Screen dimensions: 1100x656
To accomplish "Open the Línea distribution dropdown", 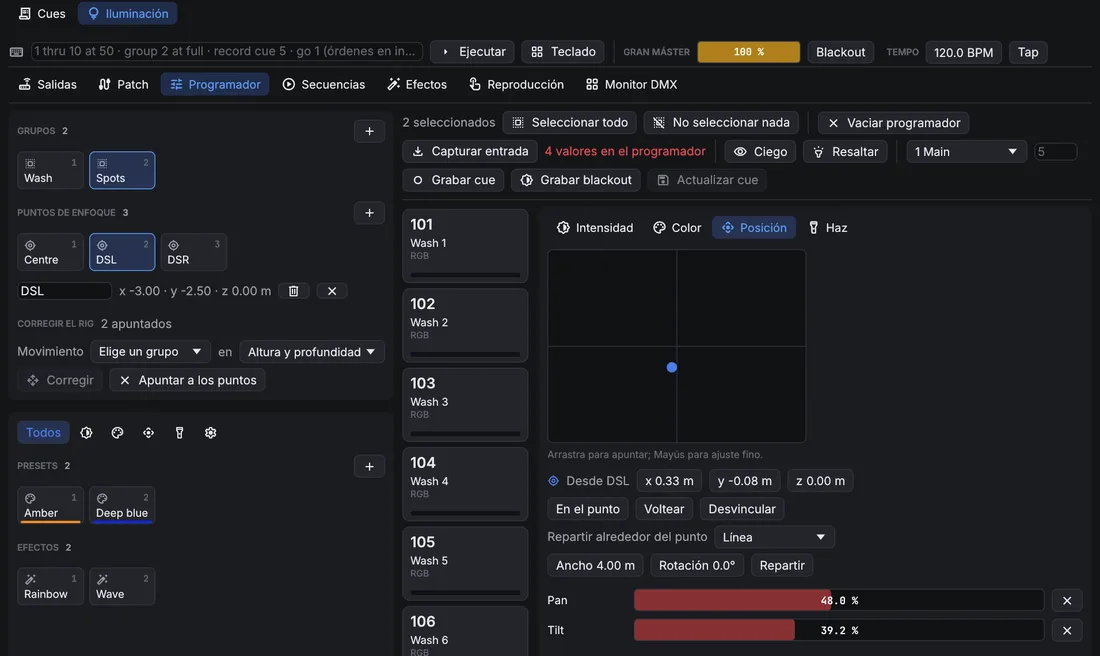I will (774, 537).
